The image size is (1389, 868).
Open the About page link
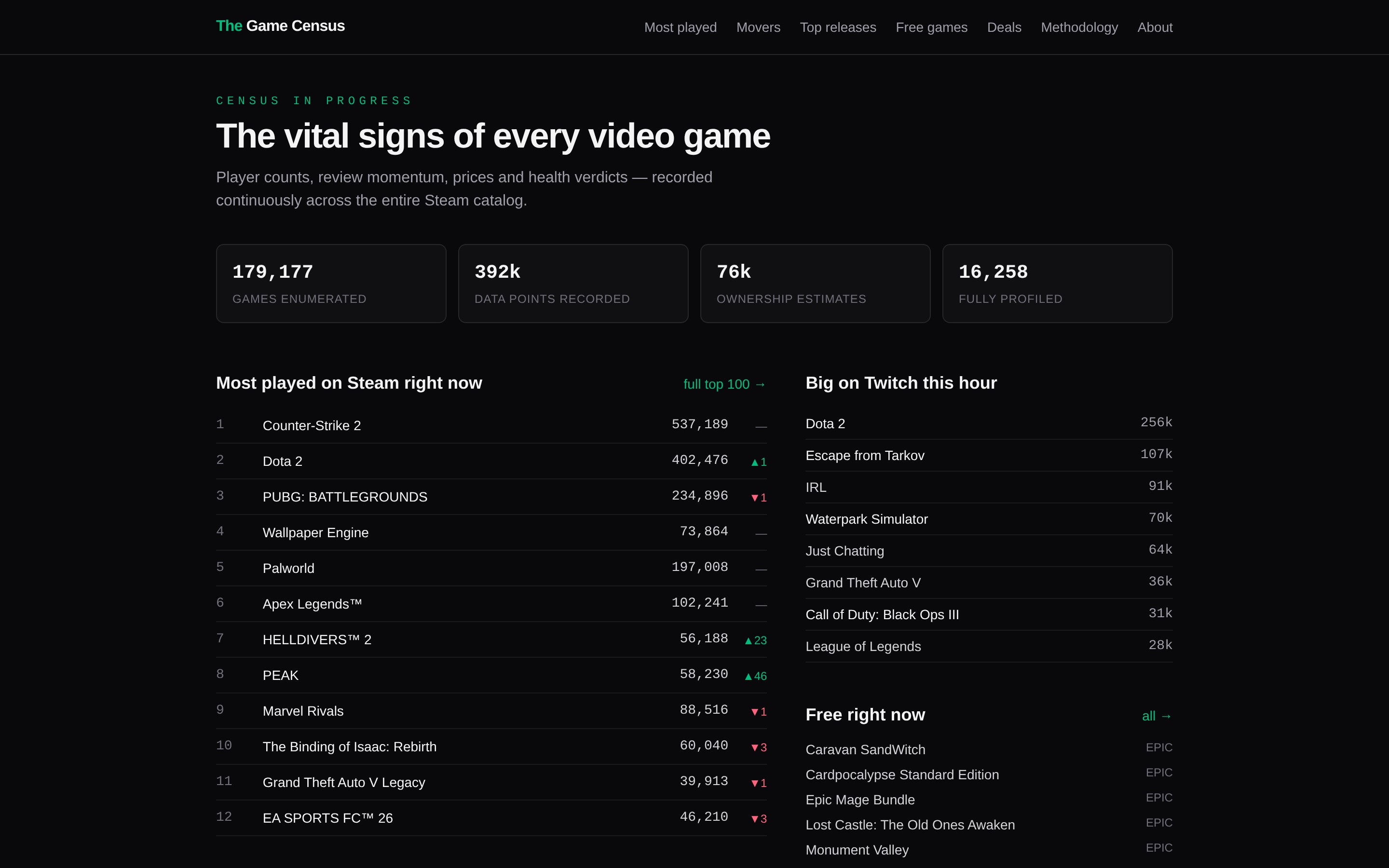pos(1155,27)
